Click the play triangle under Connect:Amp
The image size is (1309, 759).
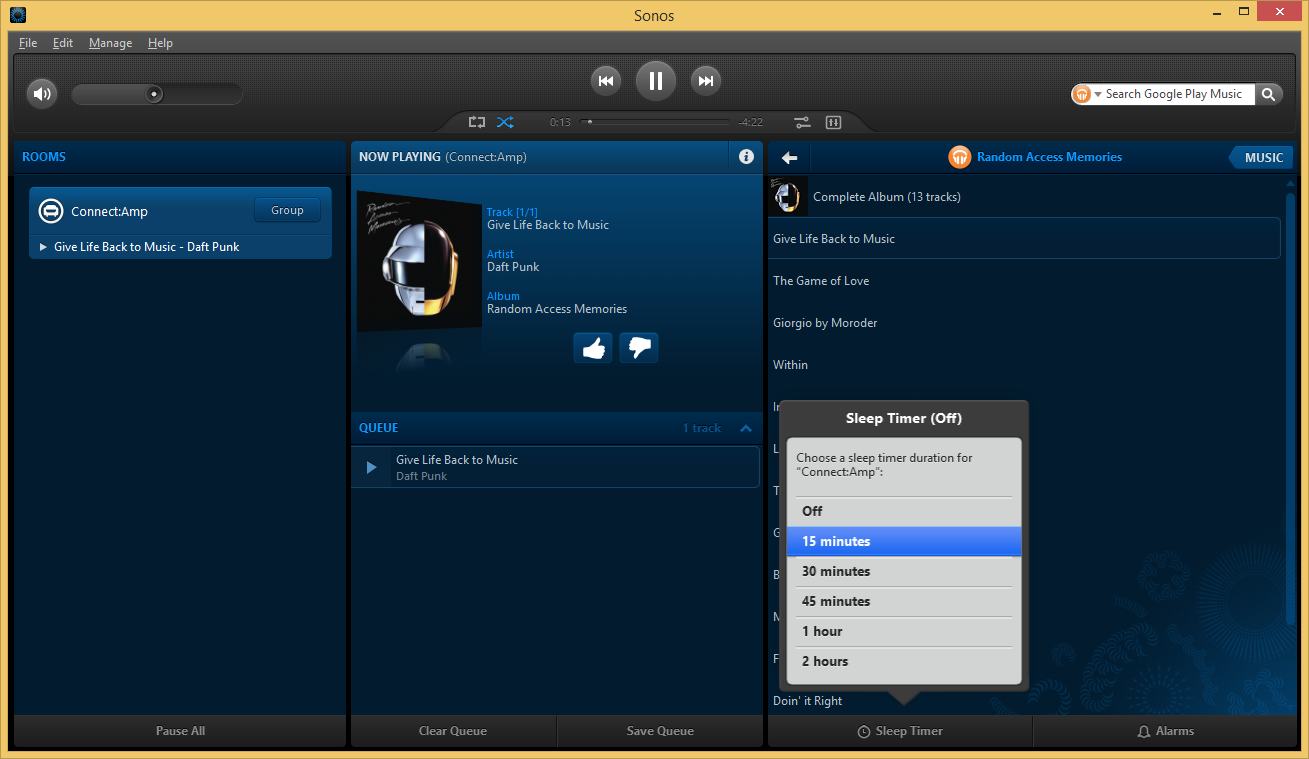click(x=43, y=247)
